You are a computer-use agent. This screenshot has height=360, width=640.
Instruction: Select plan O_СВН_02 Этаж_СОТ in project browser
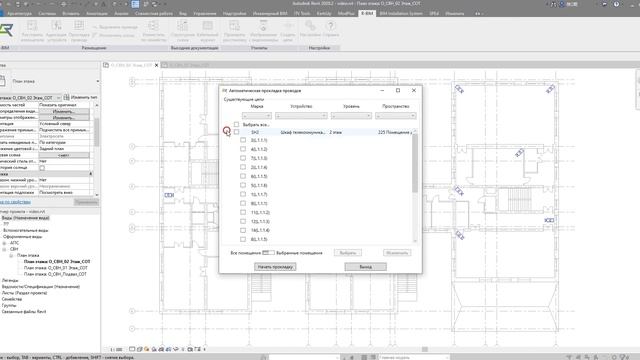coord(57,262)
